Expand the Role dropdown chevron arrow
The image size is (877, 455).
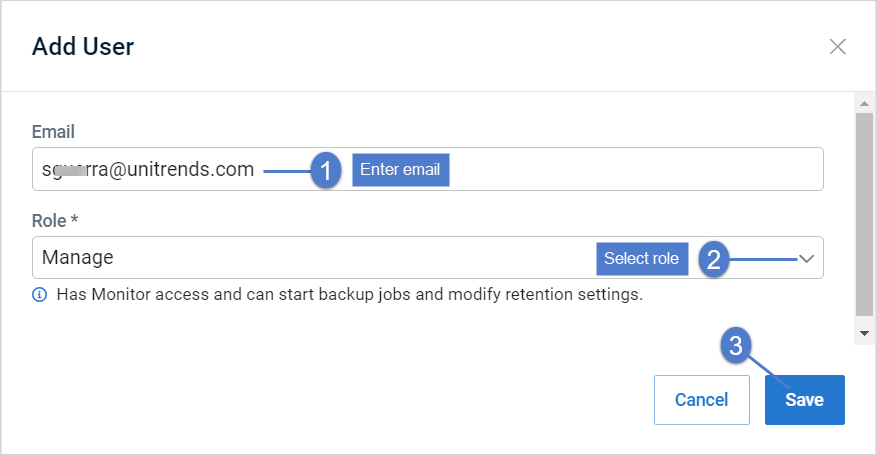point(806,258)
